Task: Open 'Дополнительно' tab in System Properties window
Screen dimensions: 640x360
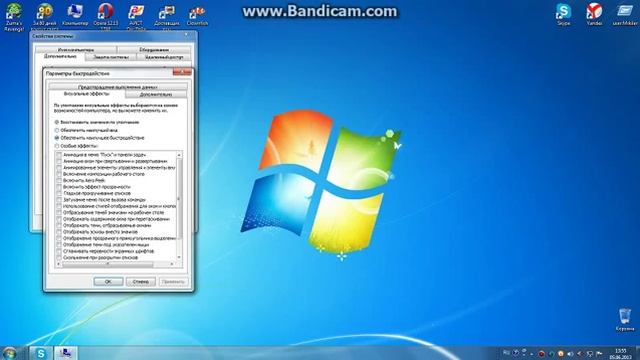Action: click(60, 56)
